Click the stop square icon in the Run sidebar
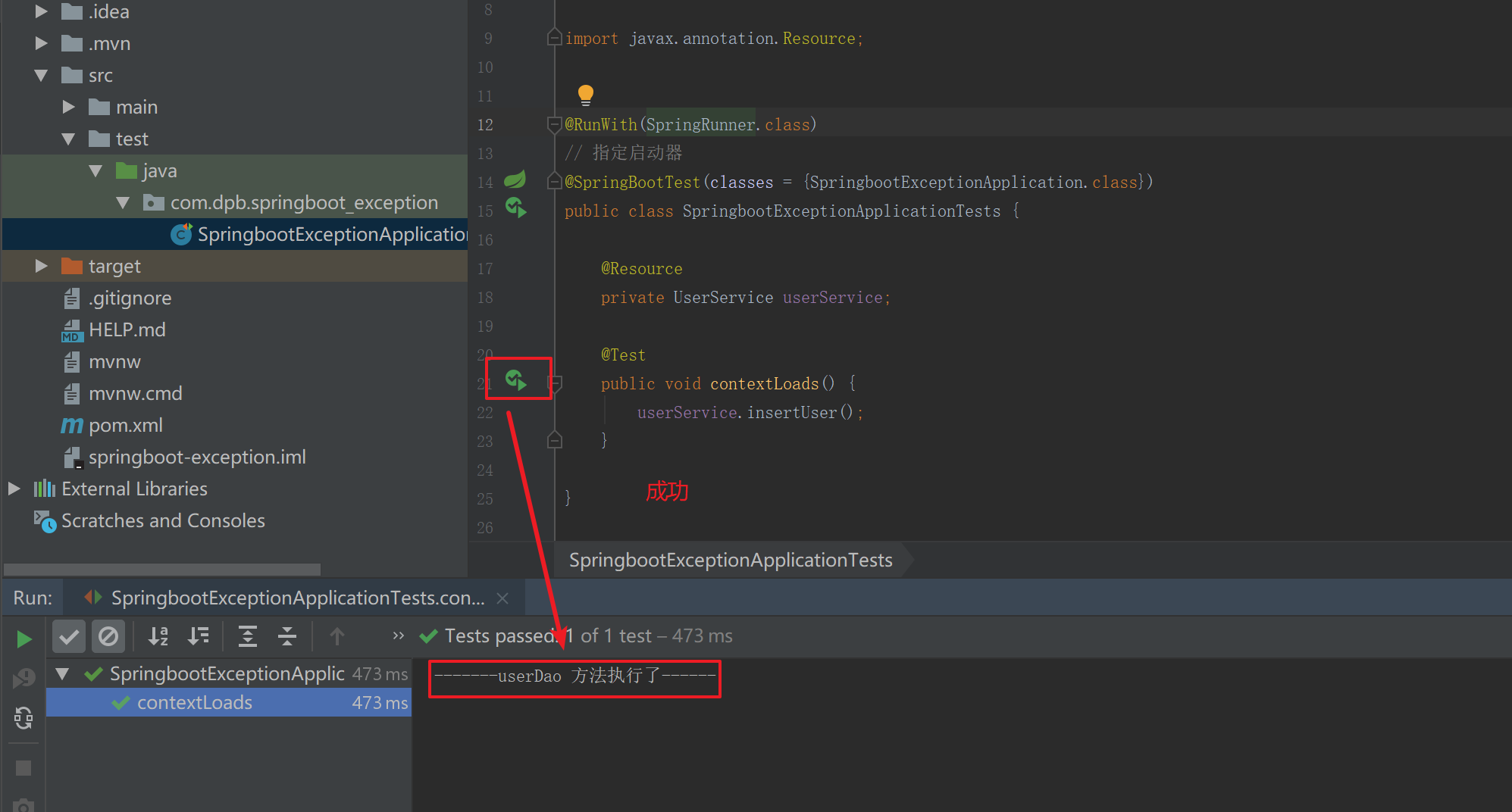The height and width of the screenshot is (812, 1512). click(23, 768)
